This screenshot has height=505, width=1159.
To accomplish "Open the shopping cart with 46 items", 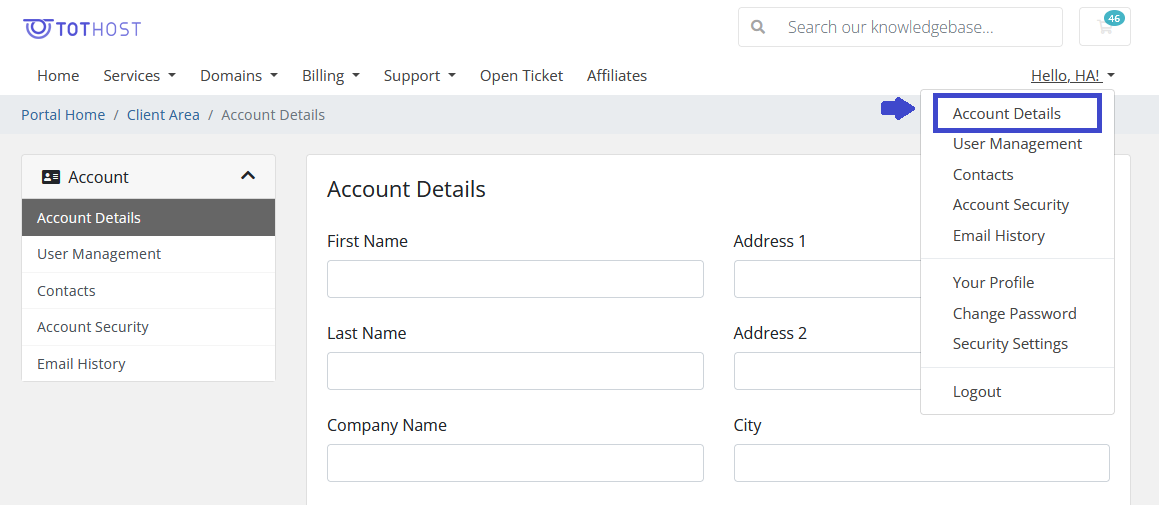I will 1105,27.
